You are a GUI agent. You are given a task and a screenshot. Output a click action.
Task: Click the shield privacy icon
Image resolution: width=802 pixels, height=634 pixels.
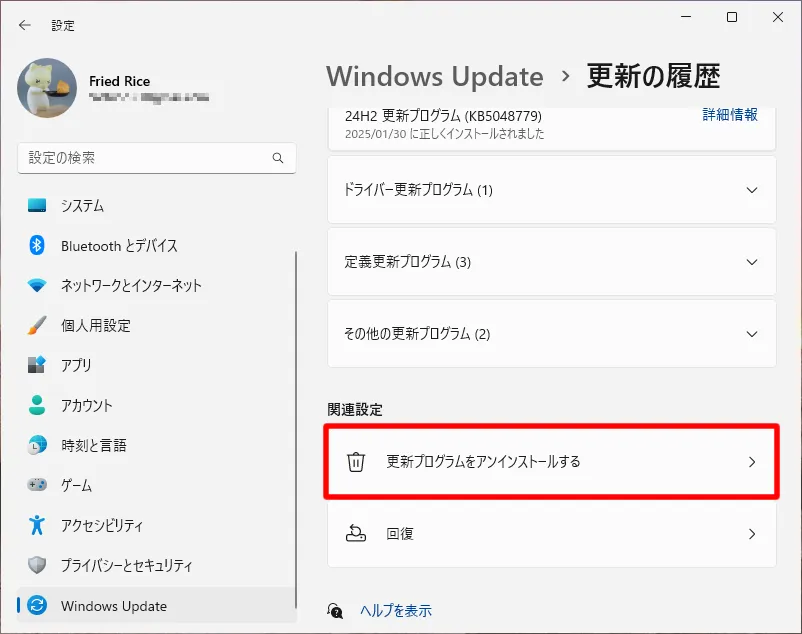pos(37,565)
